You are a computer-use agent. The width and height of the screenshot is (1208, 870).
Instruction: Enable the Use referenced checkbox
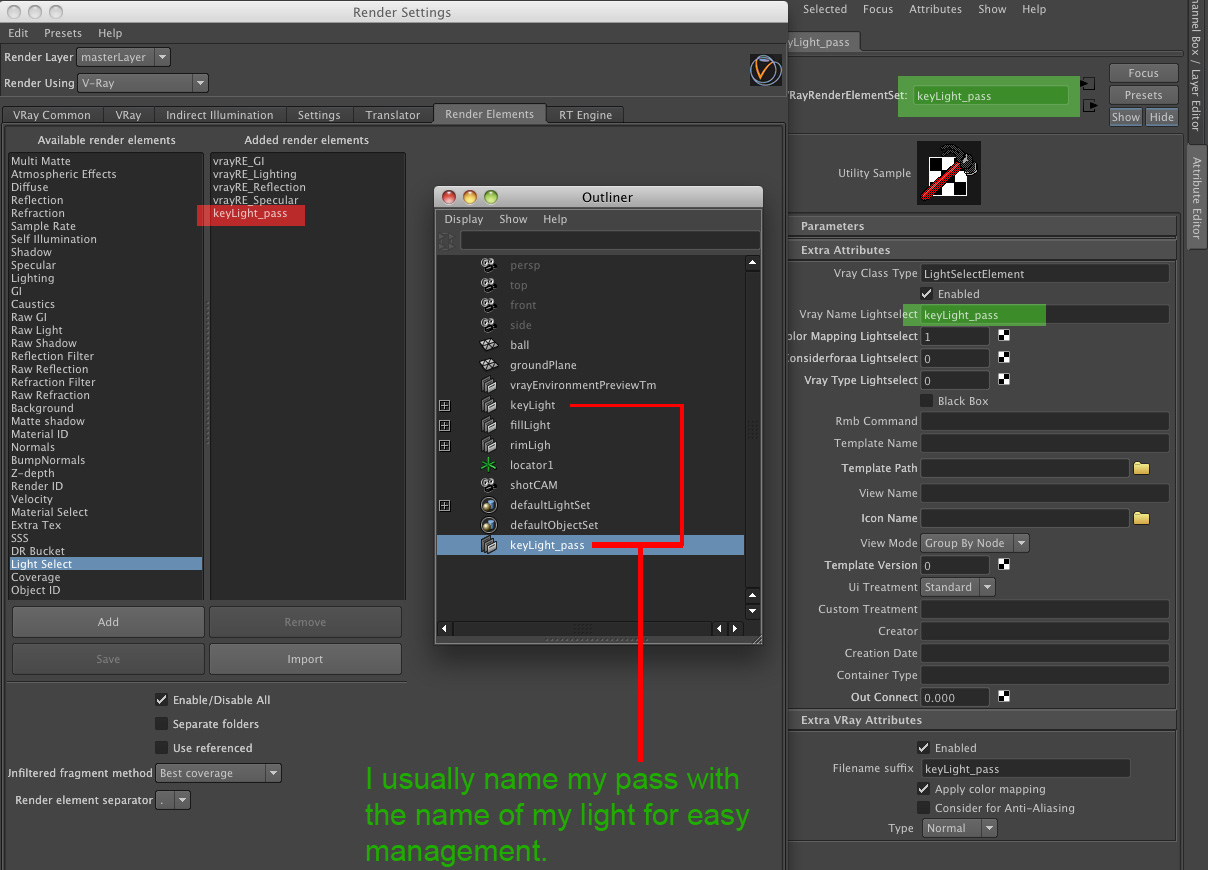(x=161, y=748)
